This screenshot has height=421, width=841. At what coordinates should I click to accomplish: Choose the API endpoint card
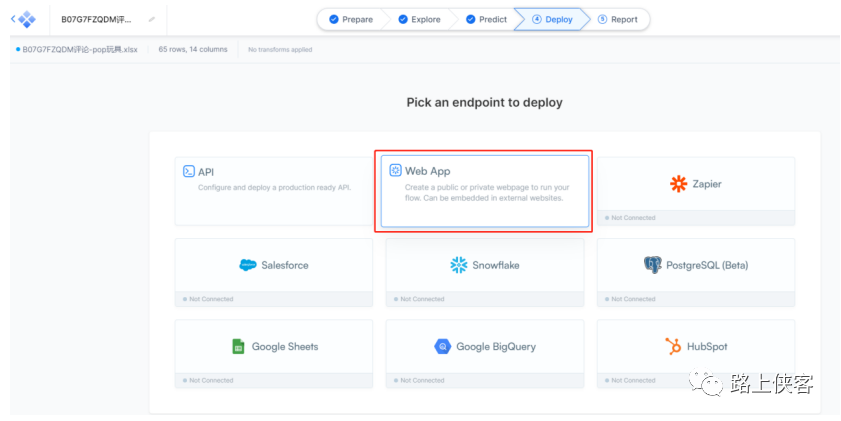(x=274, y=191)
